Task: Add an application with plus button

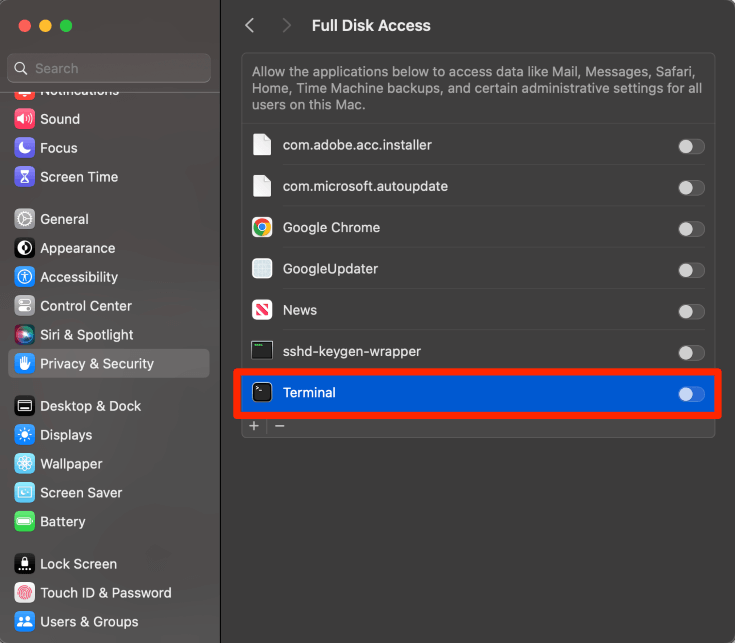Action: coord(254,426)
